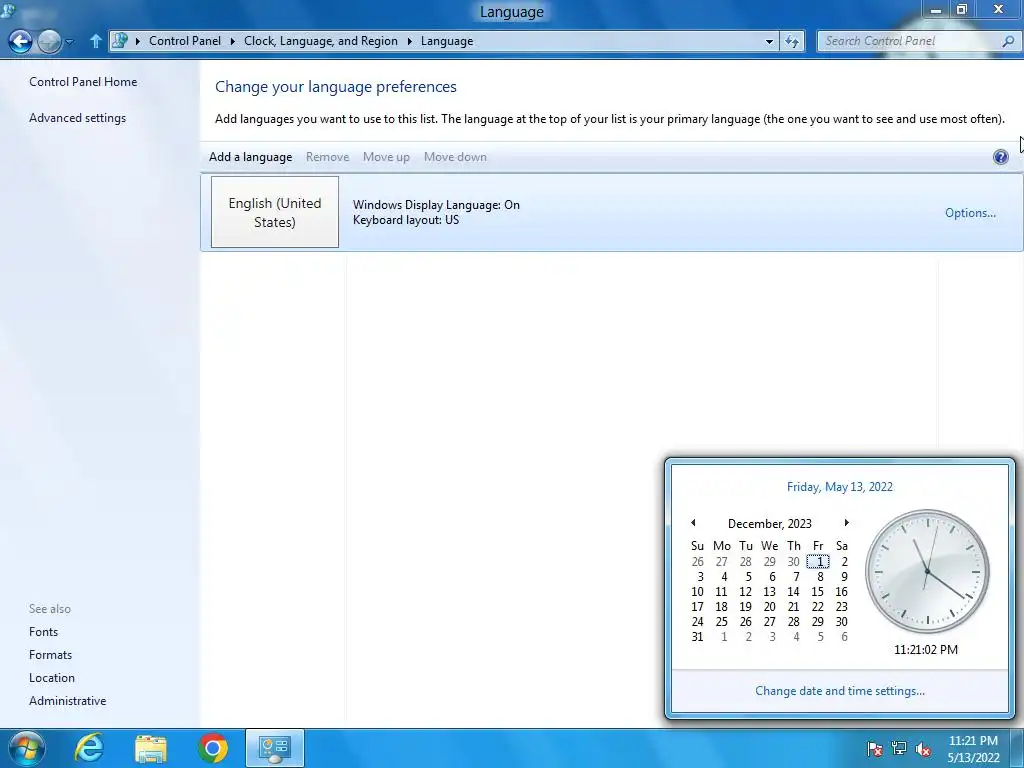1024x768 pixels.
Task: Click Move up in the language toolbar
Action: pos(386,157)
